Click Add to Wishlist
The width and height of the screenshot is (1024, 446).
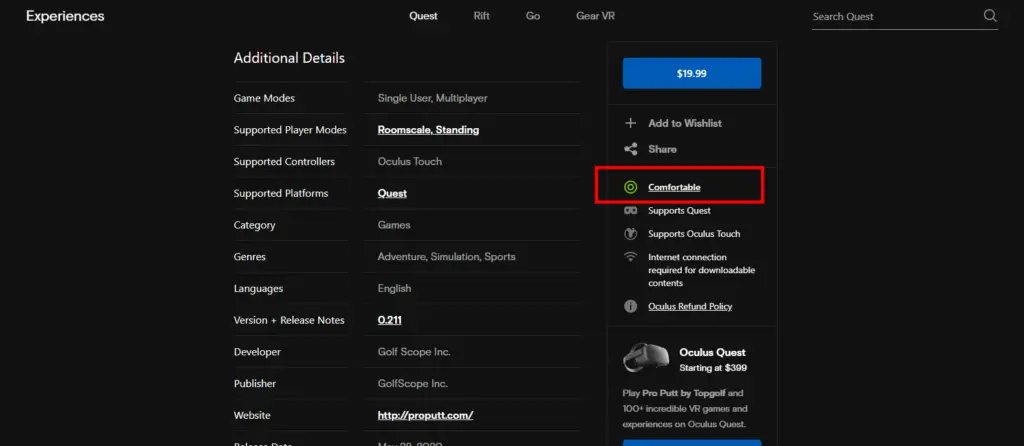tap(684, 123)
